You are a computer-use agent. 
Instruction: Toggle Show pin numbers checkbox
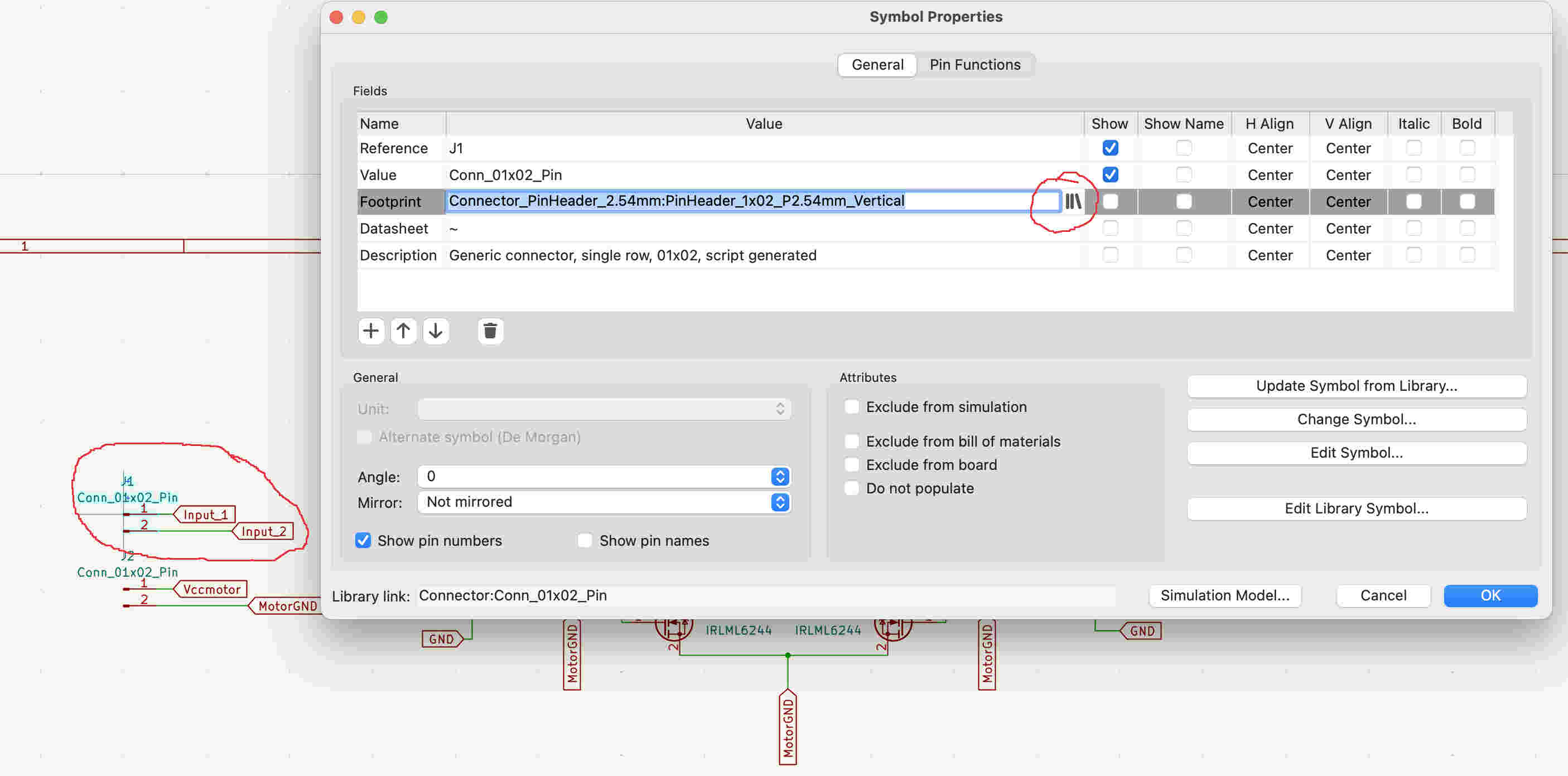(363, 540)
